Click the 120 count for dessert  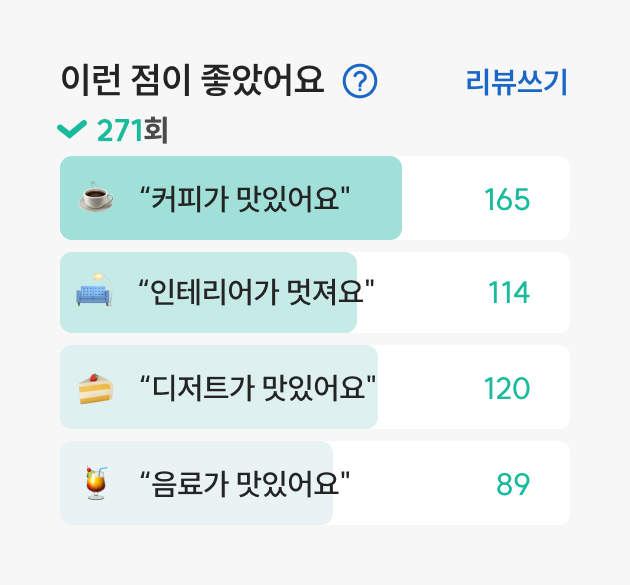(x=507, y=388)
